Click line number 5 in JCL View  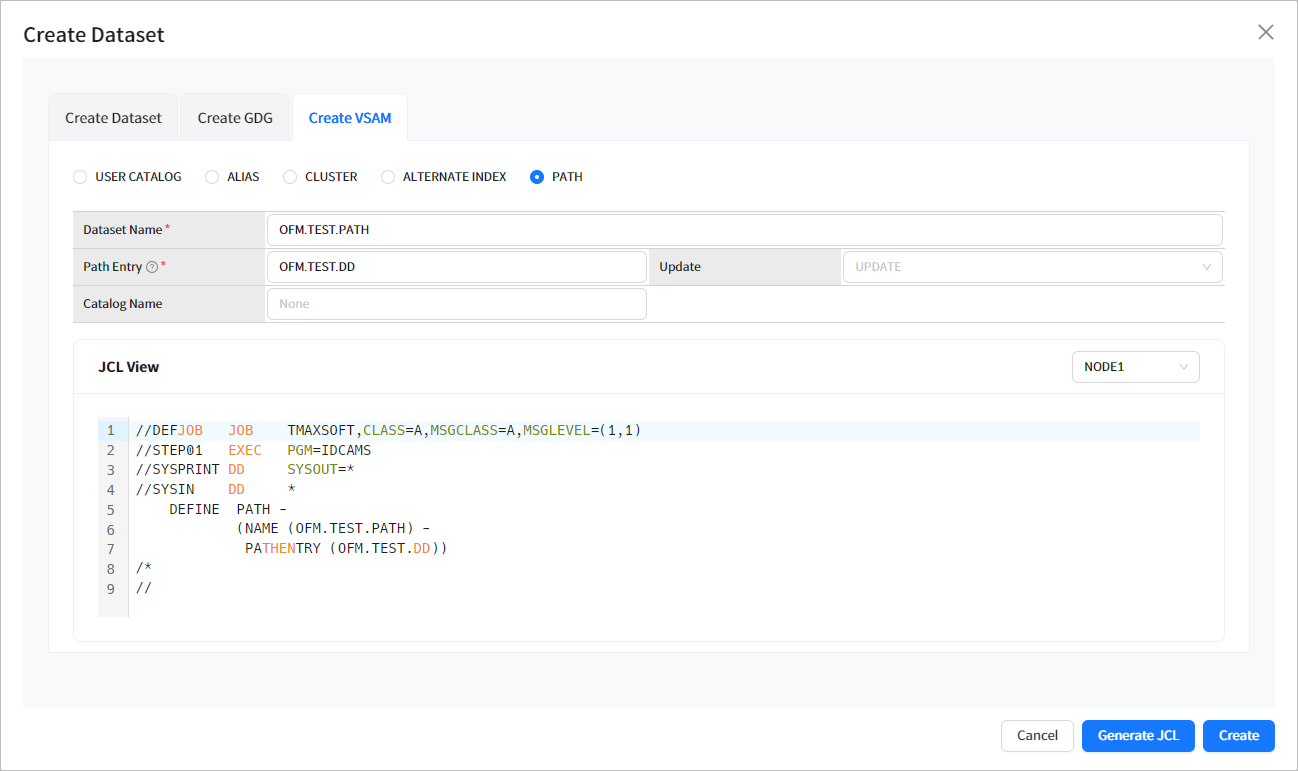coord(110,509)
